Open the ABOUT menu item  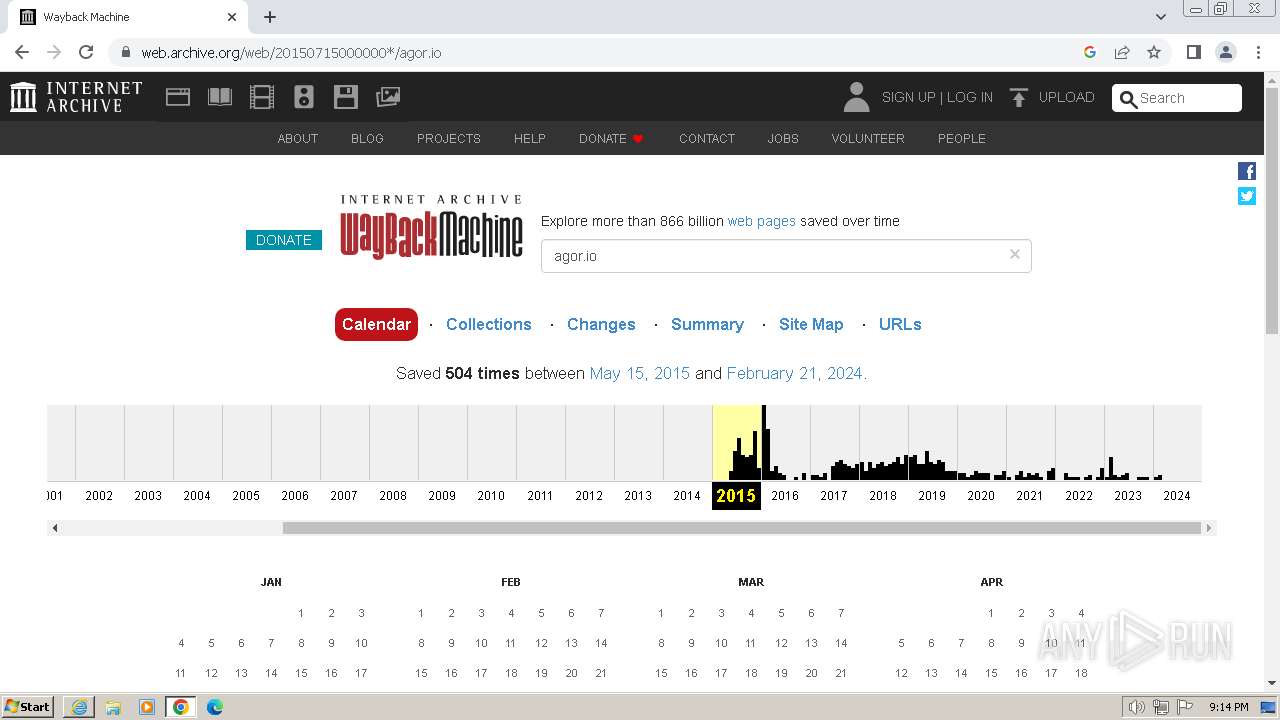(x=298, y=138)
